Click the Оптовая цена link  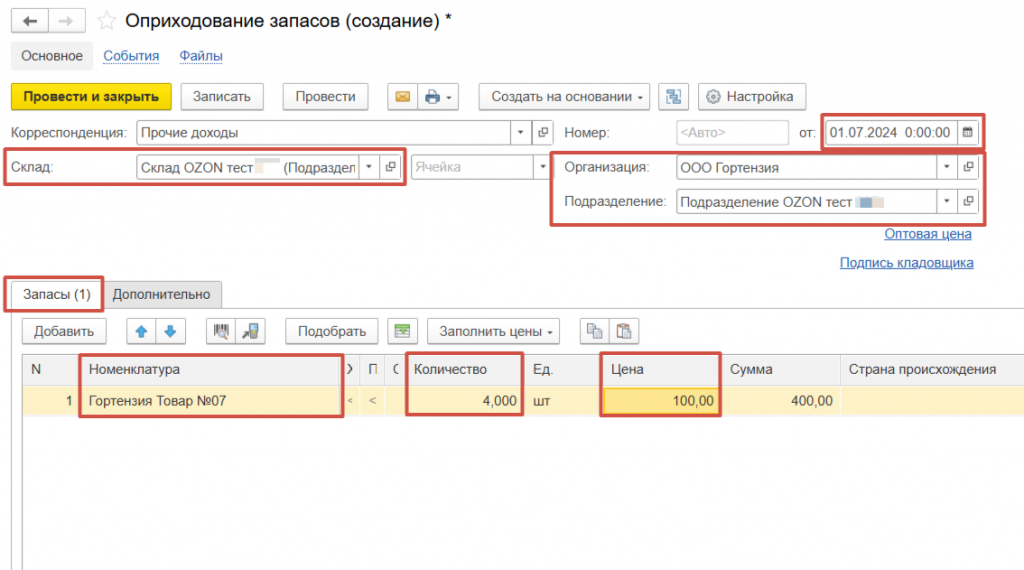coord(927,234)
